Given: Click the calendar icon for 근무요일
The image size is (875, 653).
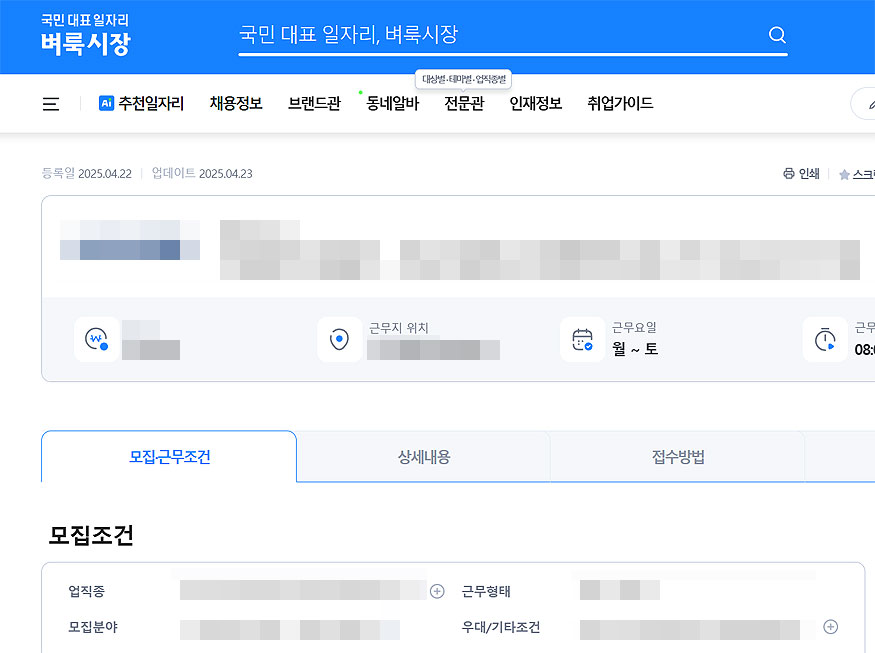Looking at the screenshot, I should (x=582, y=339).
